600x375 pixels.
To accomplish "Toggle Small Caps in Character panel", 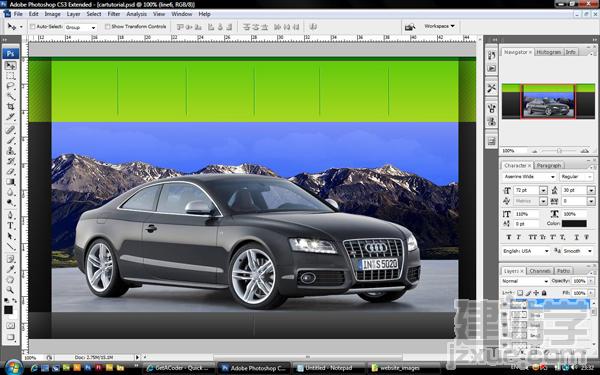I will (543, 237).
